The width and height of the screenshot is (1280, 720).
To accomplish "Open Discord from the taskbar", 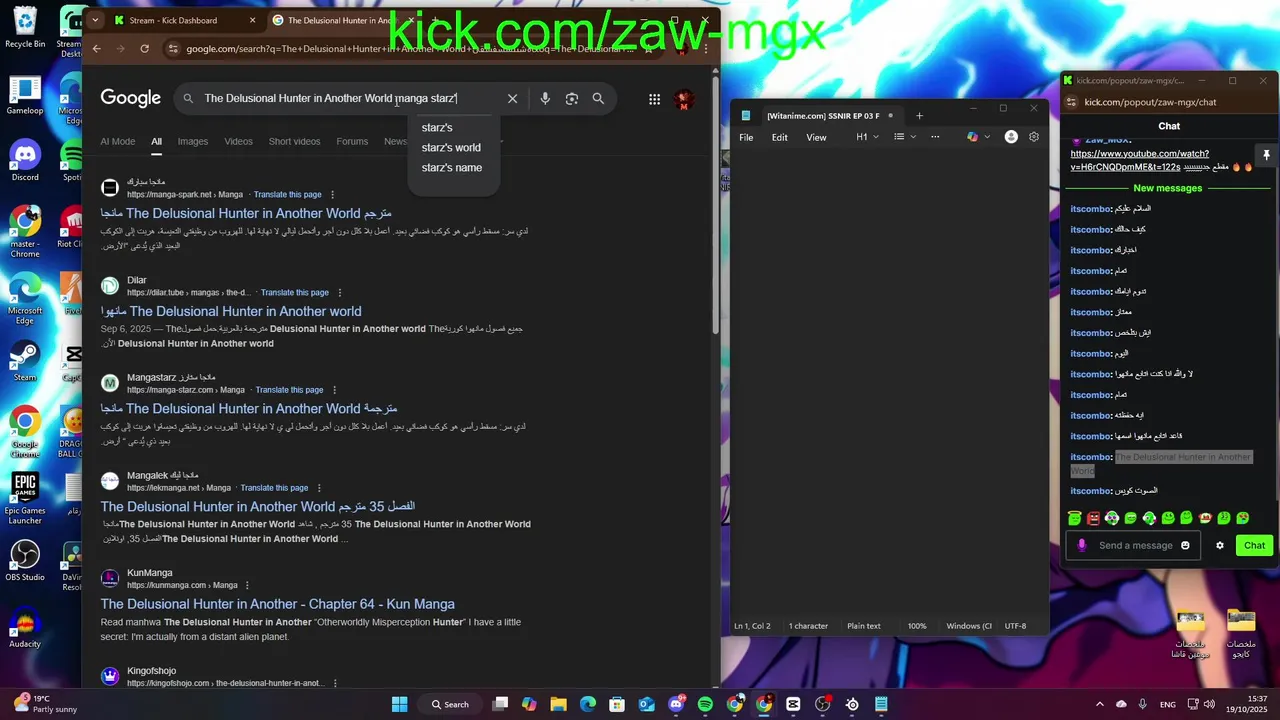I will [x=676, y=704].
